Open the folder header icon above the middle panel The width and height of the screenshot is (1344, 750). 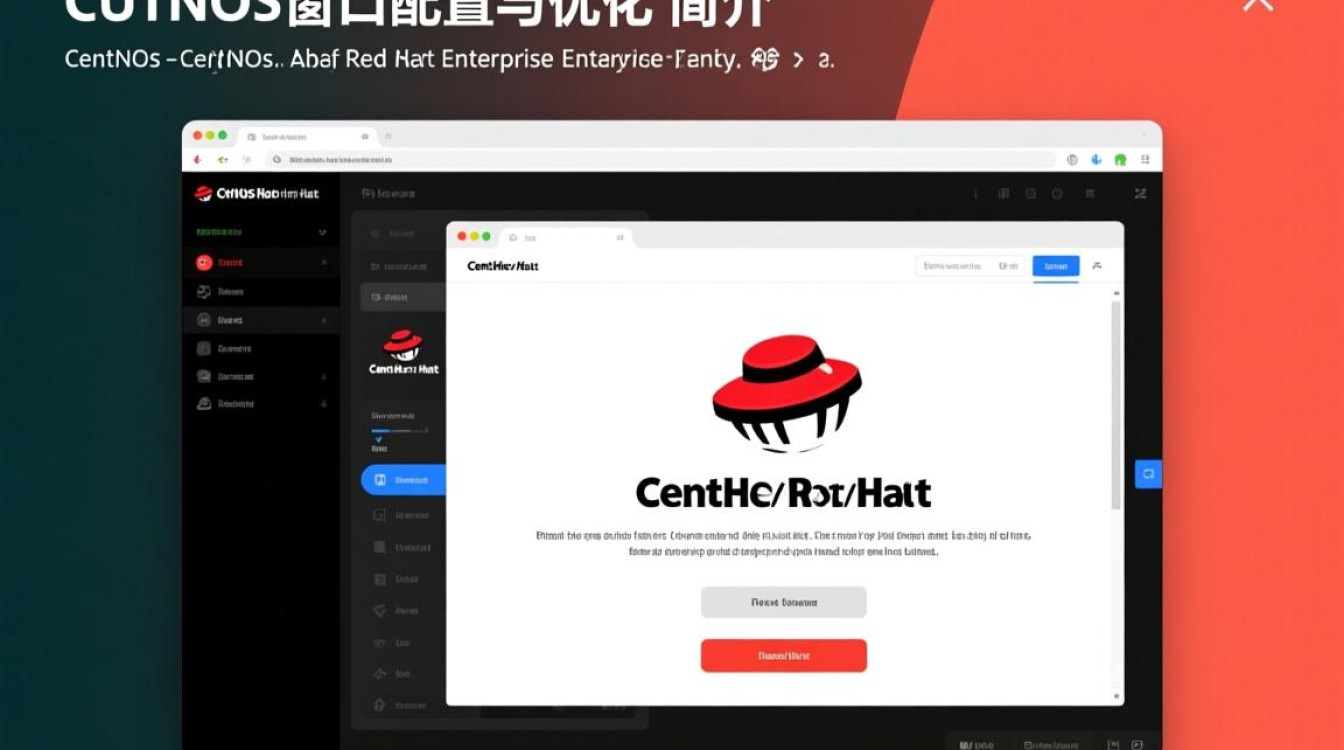(368, 193)
